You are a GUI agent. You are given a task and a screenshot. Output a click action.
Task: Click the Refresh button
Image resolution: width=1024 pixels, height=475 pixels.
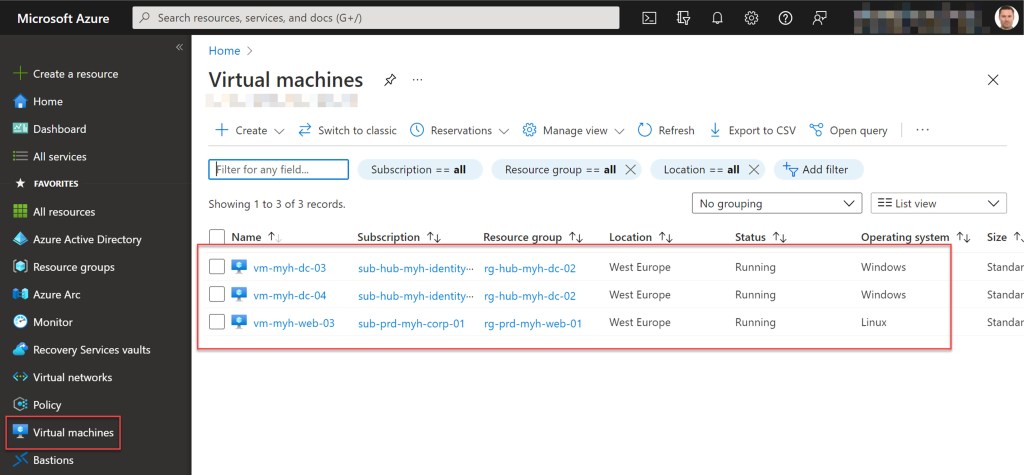click(666, 130)
